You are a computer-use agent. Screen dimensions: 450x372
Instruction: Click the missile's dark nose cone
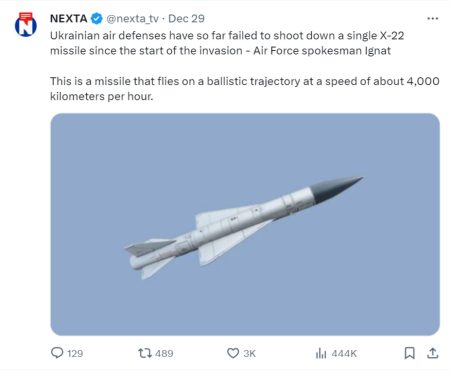(337, 189)
